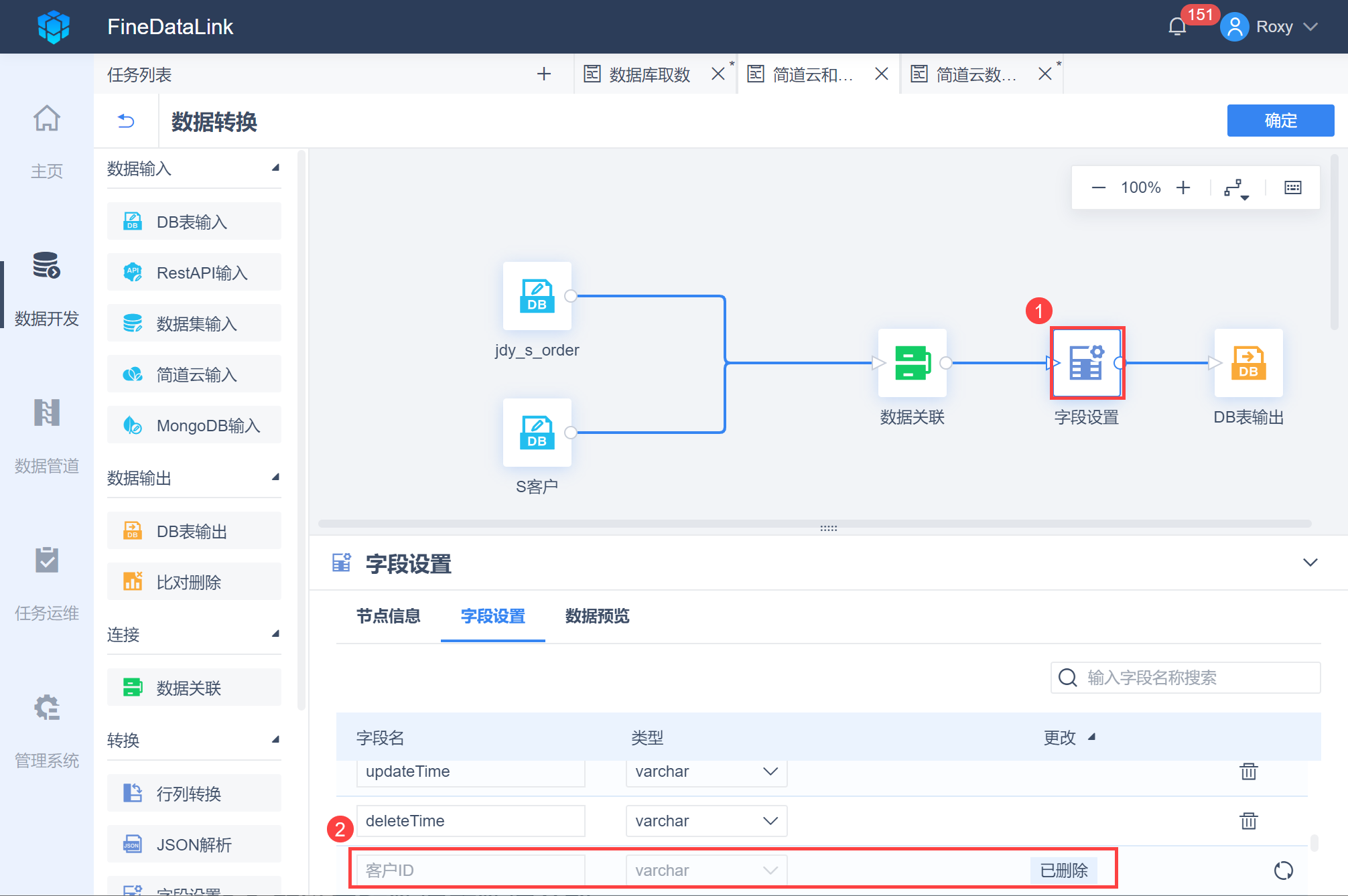
Task: Restore the deleted 客户ID field
Action: [x=1283, y=871]
